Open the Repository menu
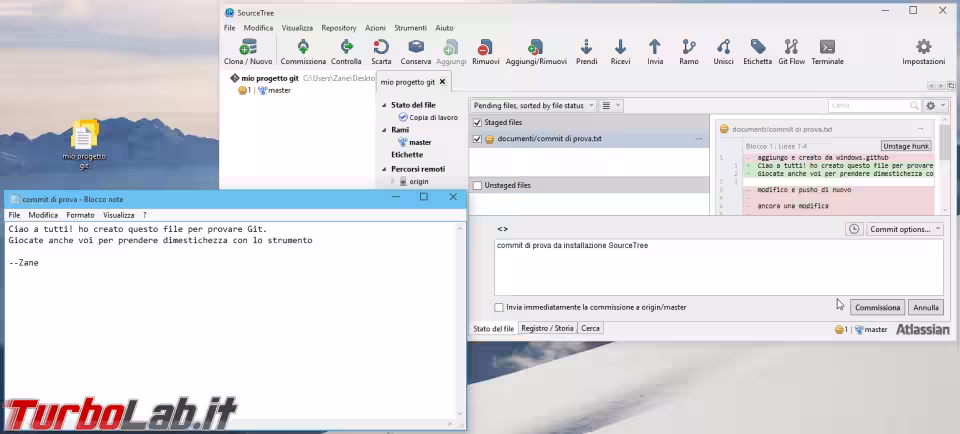The height and width of the screenshot is (434, 960). (339, 28)
